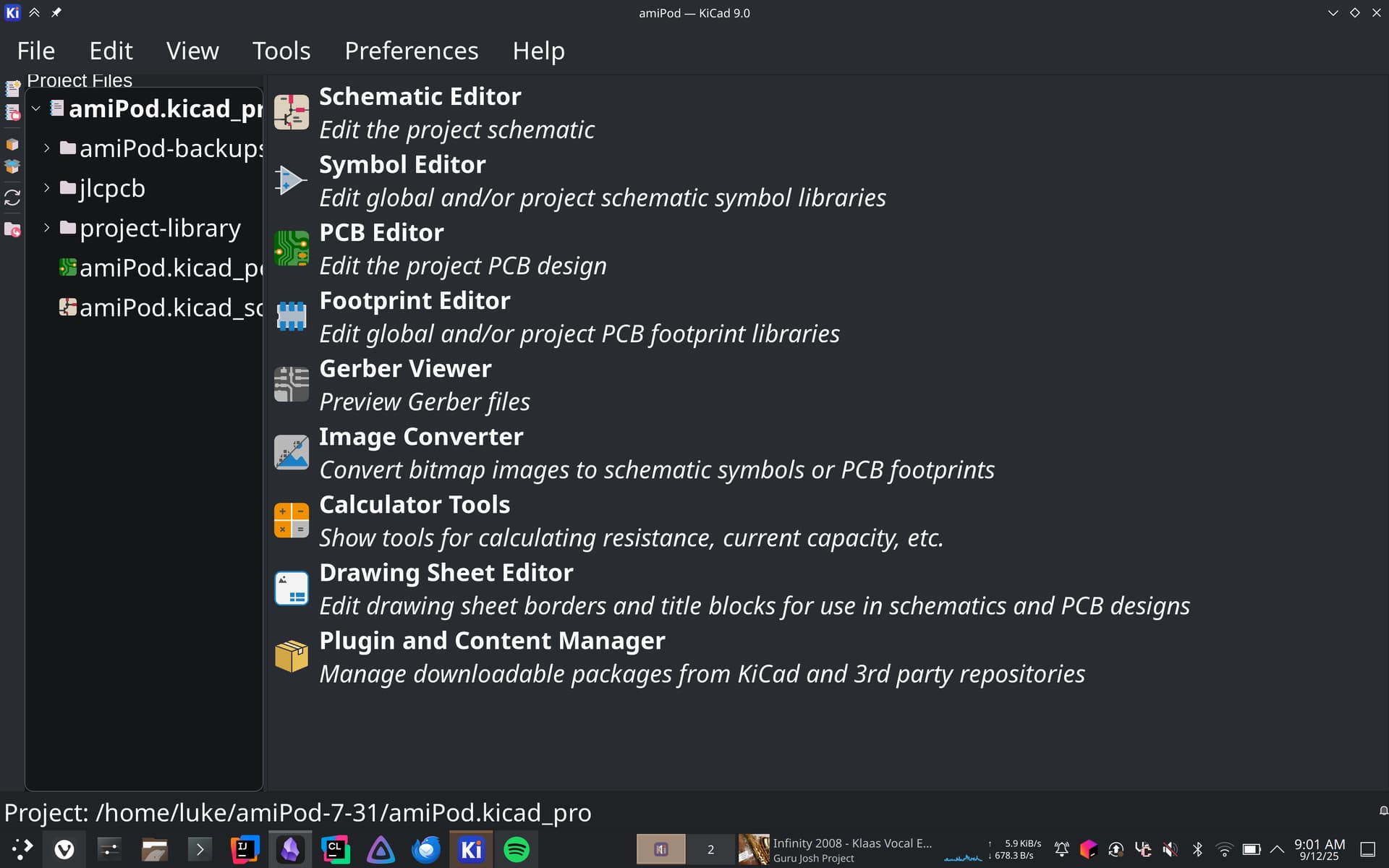This screenshot has width=1389, height=868.
Task: Open the Preferences menu
Action: 412,51
